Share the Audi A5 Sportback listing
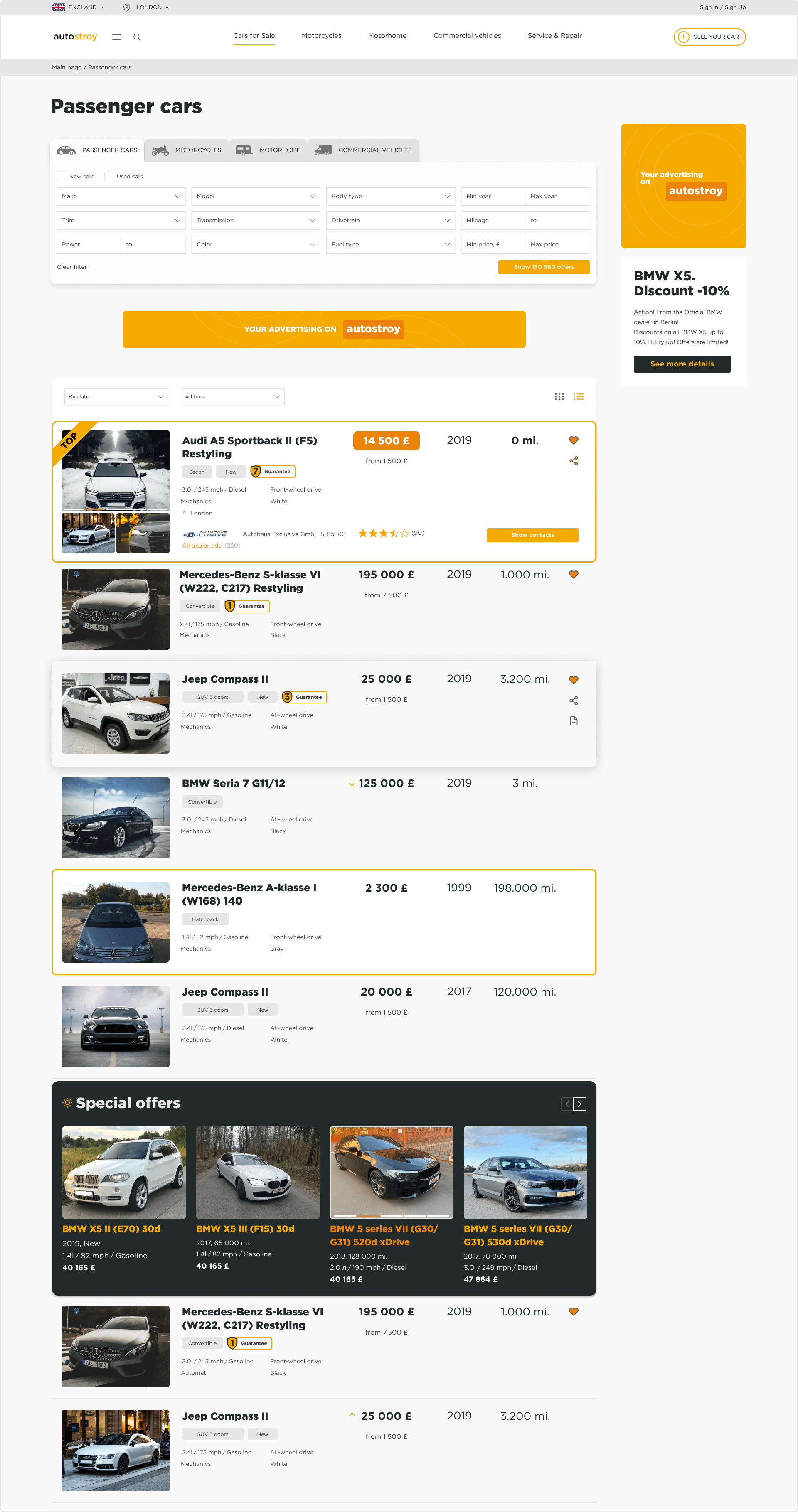 tap(574, 461)
